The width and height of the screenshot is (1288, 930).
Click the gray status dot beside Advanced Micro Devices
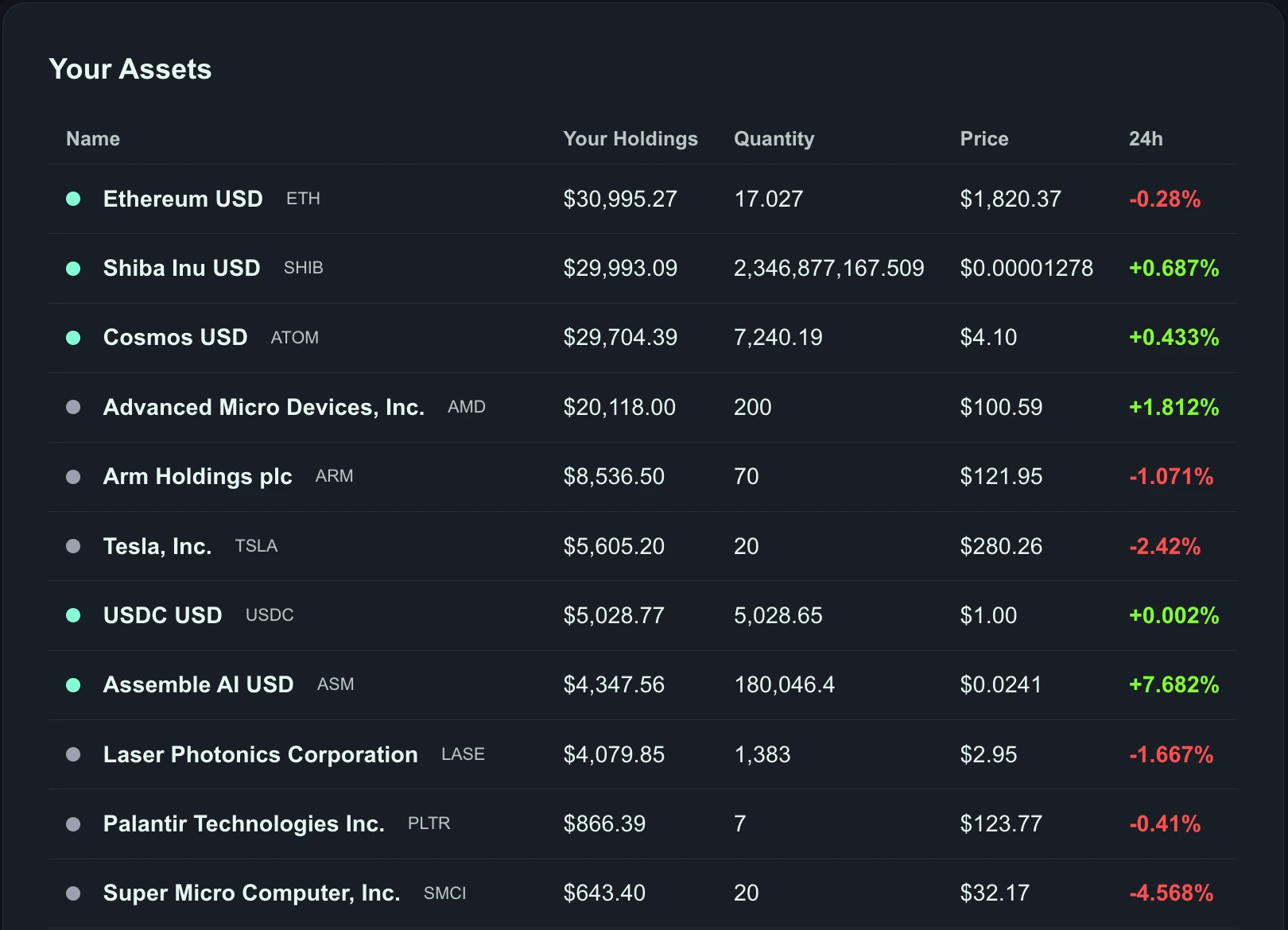point(73,407)
